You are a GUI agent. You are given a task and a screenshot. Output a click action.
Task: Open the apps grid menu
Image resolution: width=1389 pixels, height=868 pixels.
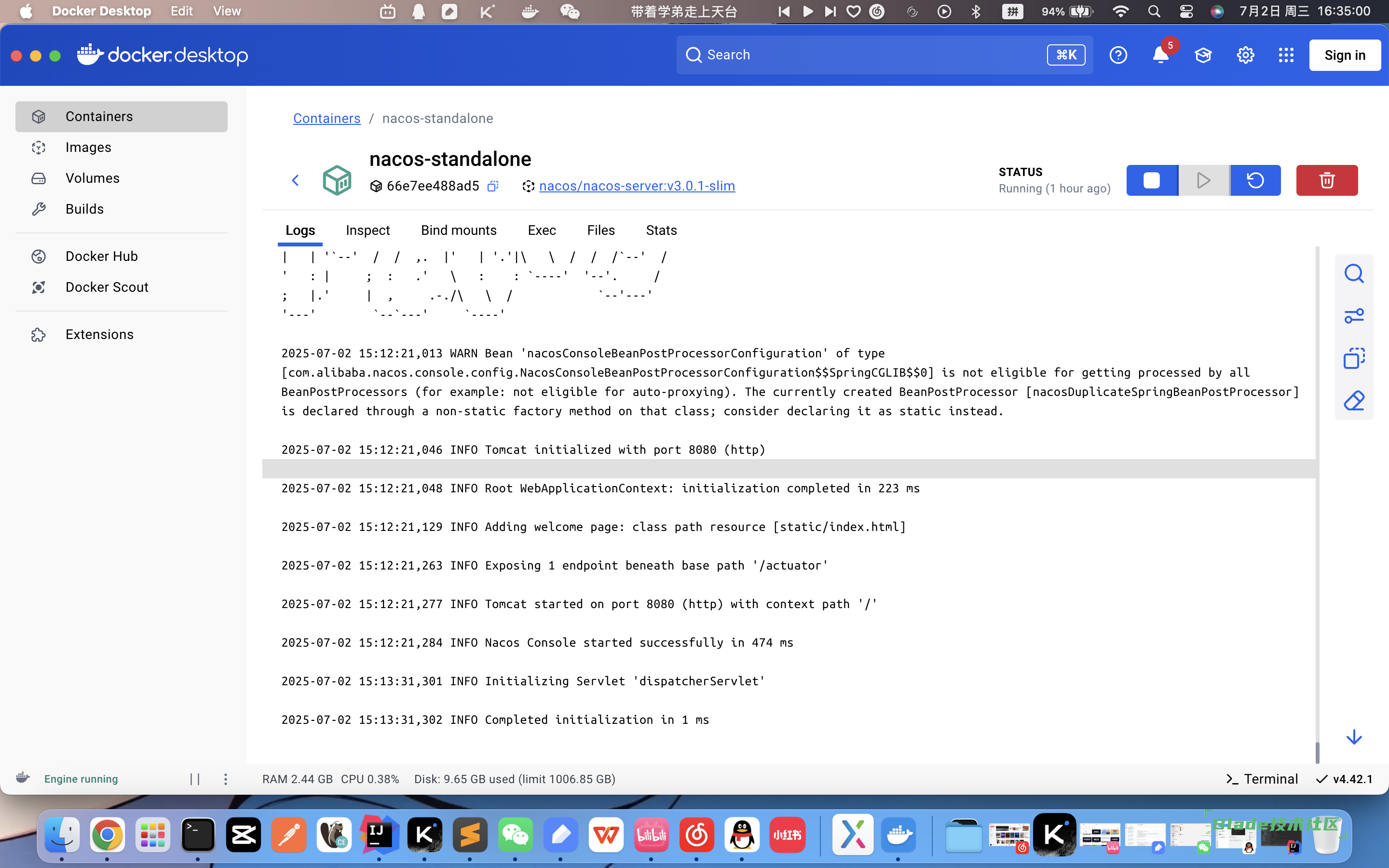1286,55
